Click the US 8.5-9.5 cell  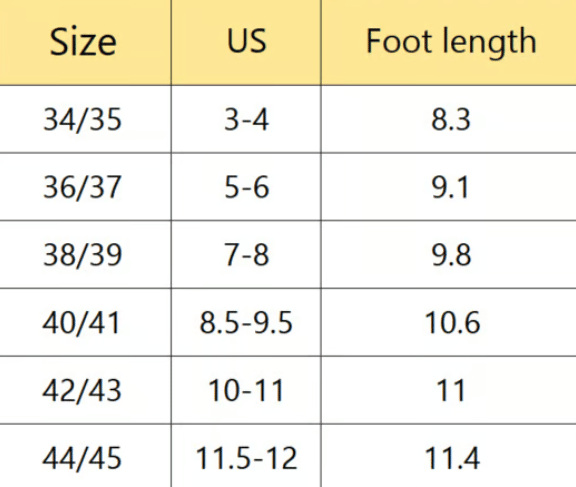[x=246, y=323]
